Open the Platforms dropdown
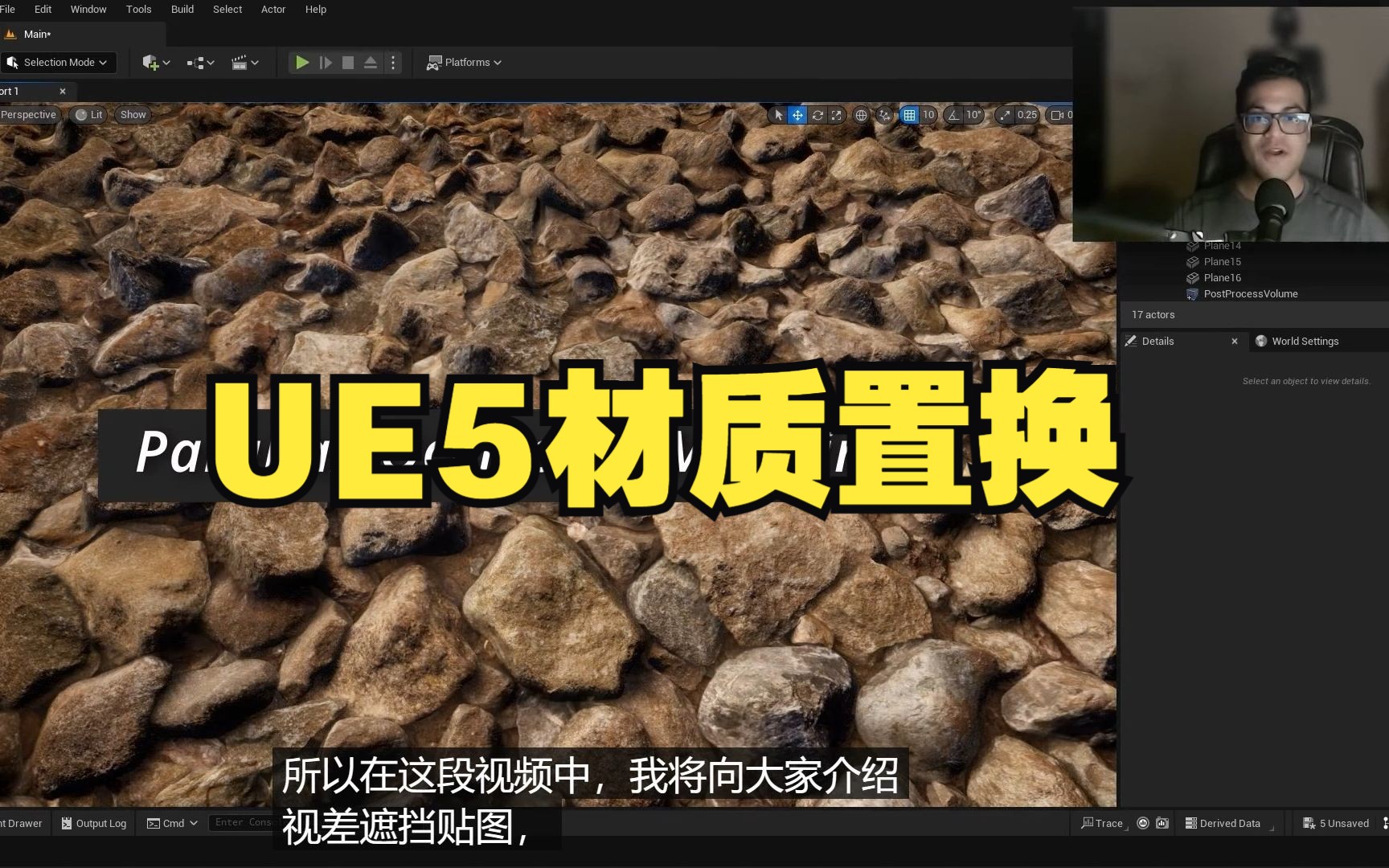Viewport: 1389px width, 868px height. [464, 62]
